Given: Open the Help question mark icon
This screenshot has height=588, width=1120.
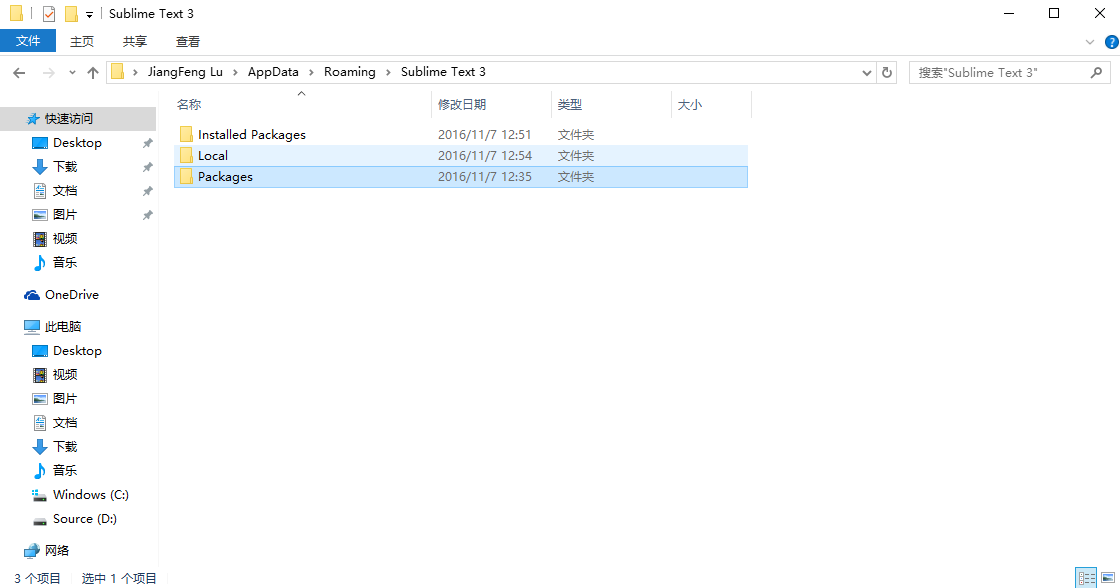Looking at the screenshot, I should [1111, 42].
